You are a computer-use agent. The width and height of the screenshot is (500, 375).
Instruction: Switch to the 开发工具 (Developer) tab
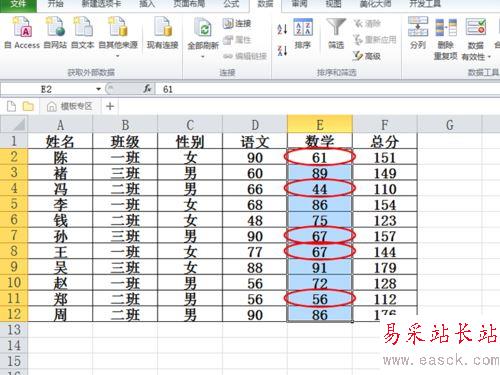click(x=425, y=4)
